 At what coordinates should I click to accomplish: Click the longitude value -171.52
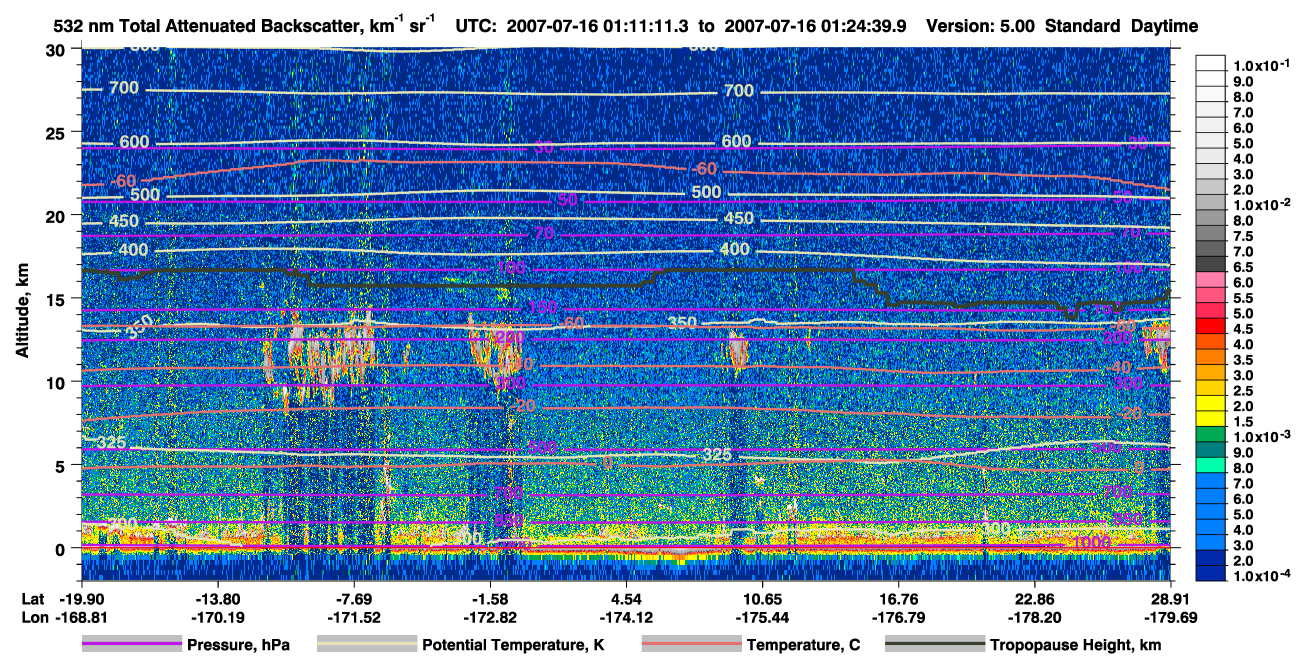pos(354,617)
